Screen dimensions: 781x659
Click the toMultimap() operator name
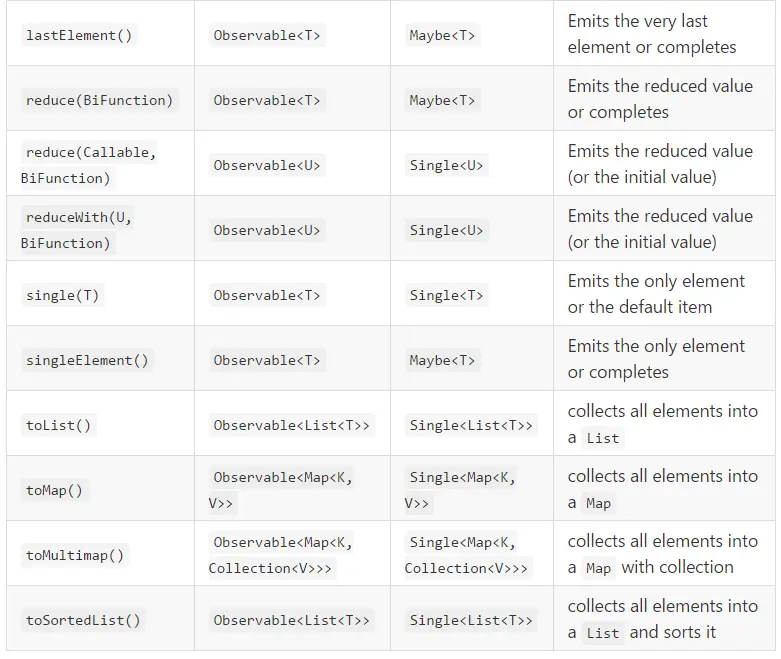pos(75,555)
